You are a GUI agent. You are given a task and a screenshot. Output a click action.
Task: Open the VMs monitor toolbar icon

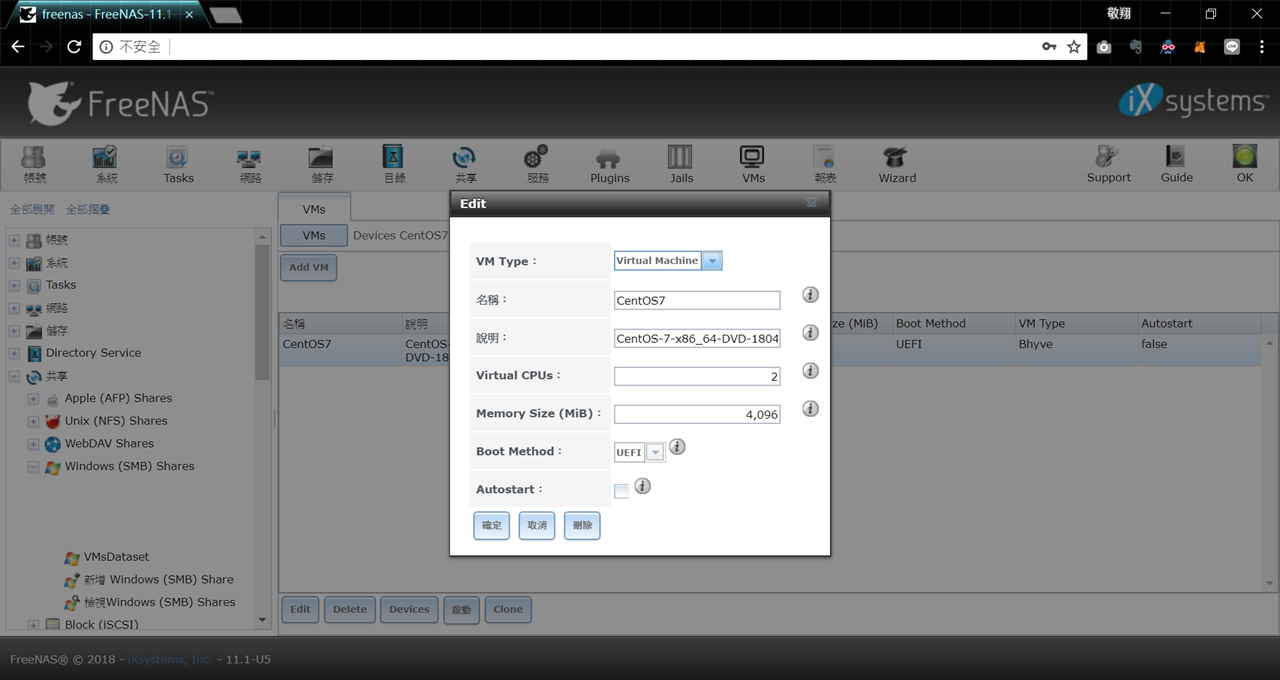coord(753,164)
